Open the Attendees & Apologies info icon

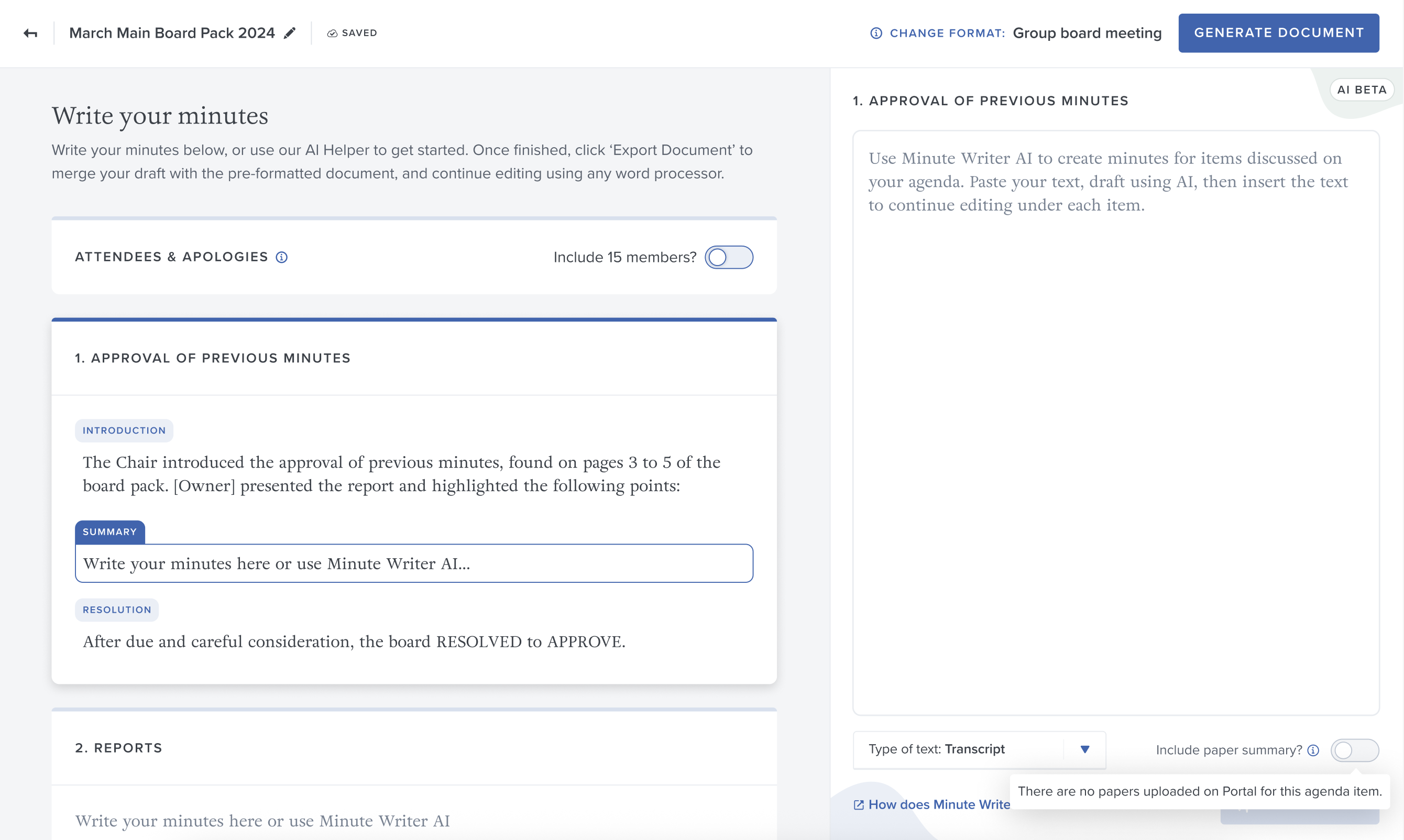pos(281,257)
